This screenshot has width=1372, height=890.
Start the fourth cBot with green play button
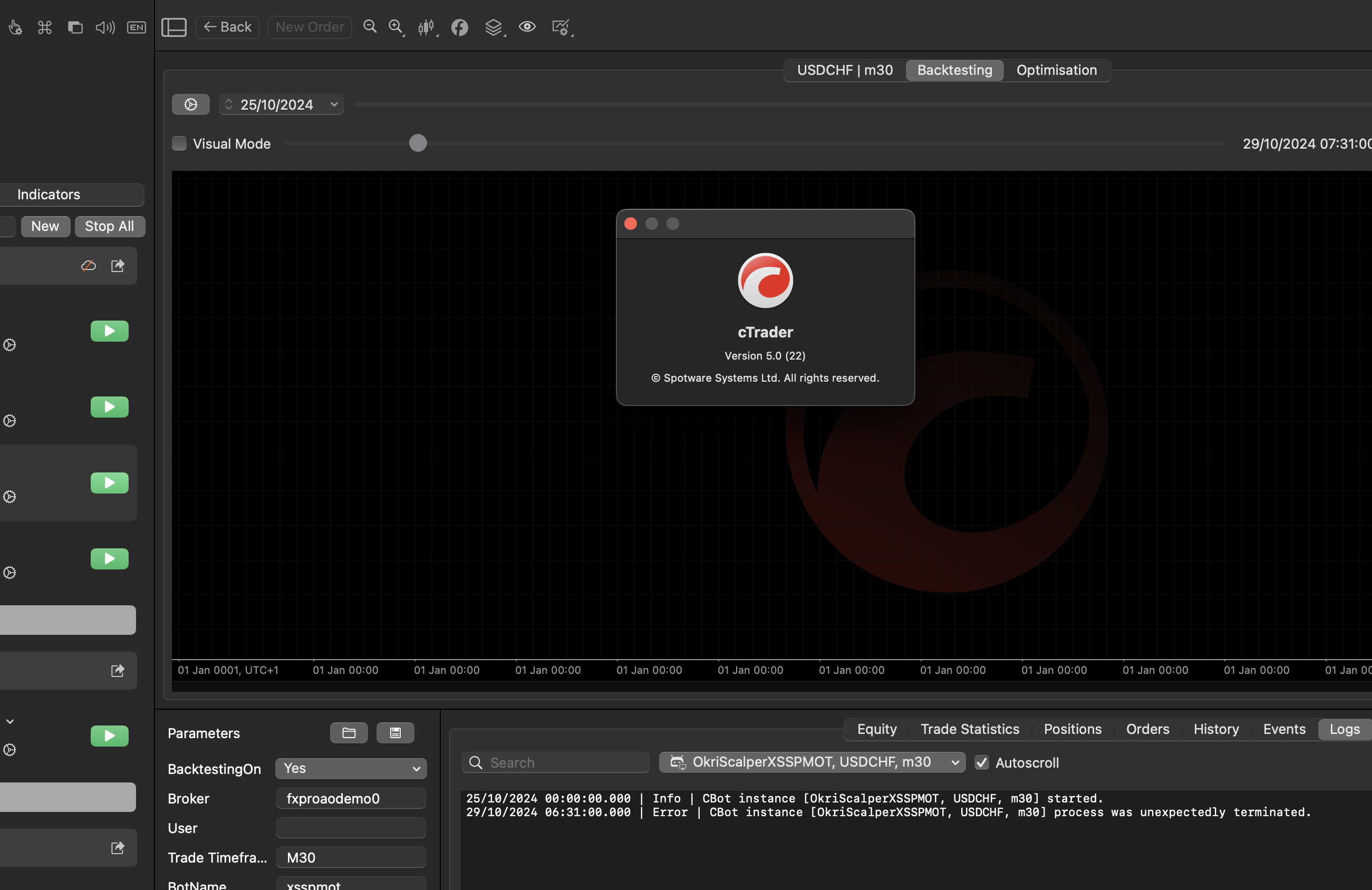(110, 558)
